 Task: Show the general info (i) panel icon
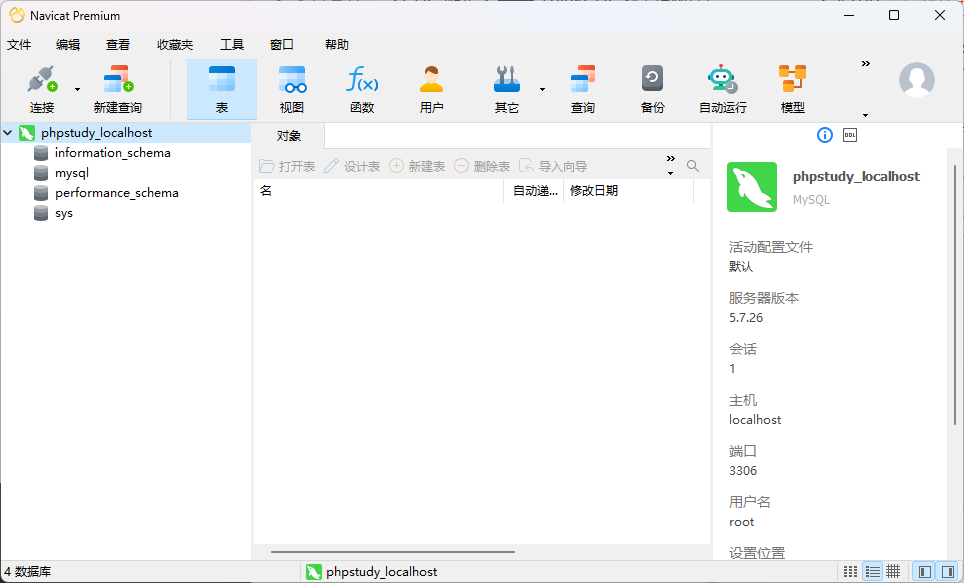[825, 135]
